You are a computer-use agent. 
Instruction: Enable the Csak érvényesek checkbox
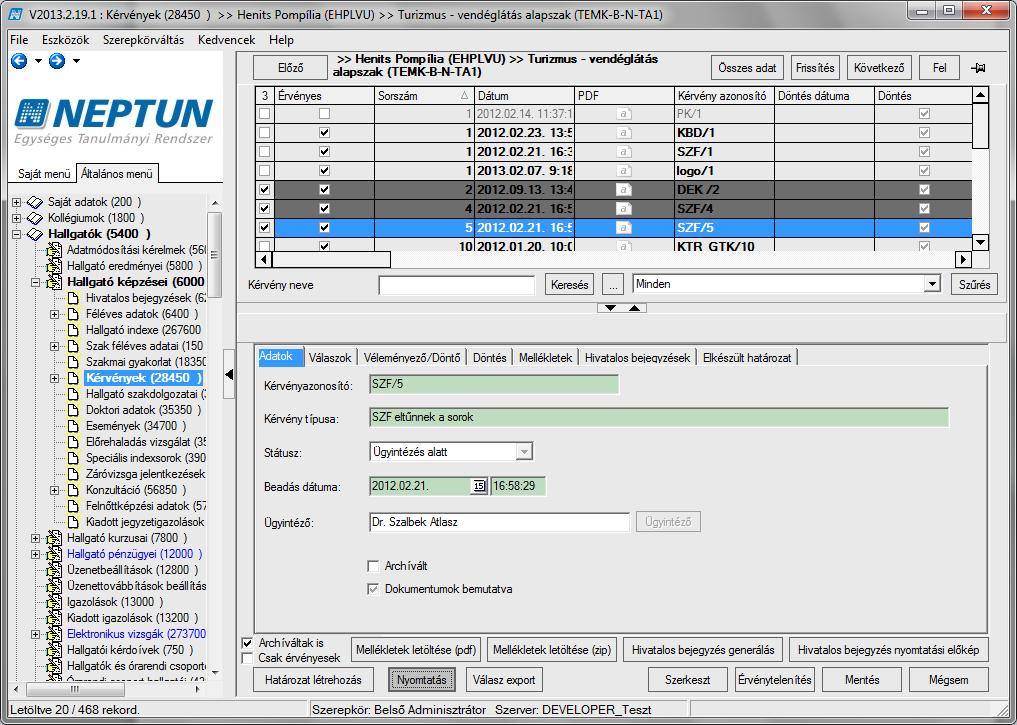pos(247,658)
